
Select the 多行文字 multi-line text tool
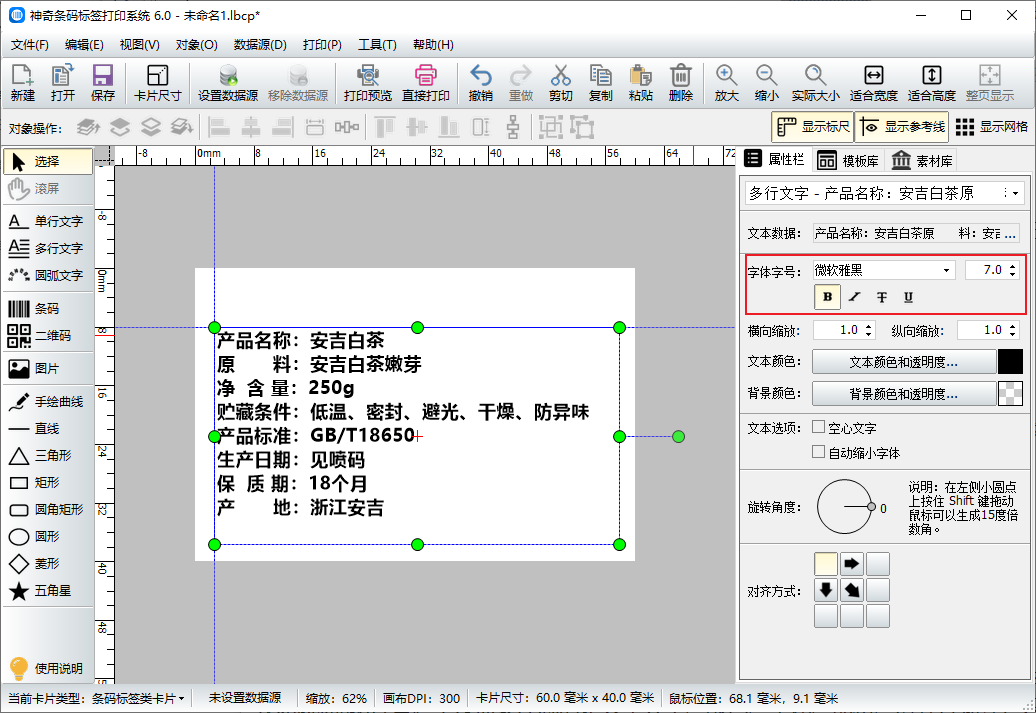pos(47,248)
